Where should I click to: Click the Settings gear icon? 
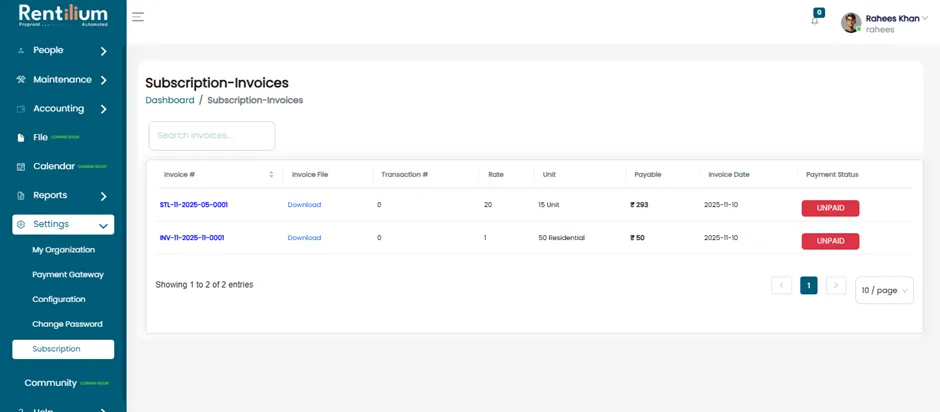click(21, 224)
